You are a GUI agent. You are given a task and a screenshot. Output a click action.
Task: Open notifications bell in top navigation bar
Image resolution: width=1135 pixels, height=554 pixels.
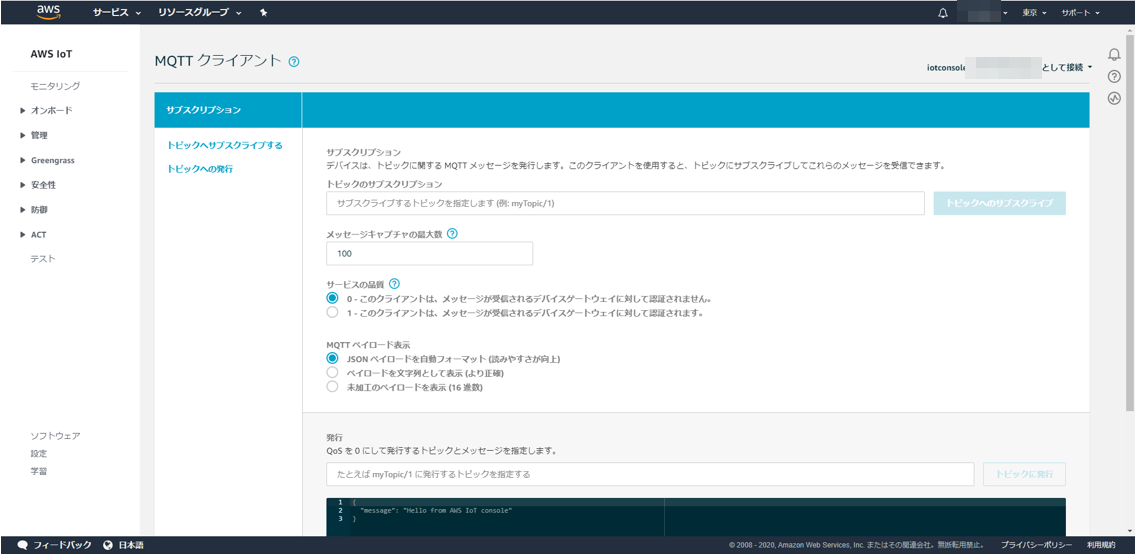click(x=942, y=13)
